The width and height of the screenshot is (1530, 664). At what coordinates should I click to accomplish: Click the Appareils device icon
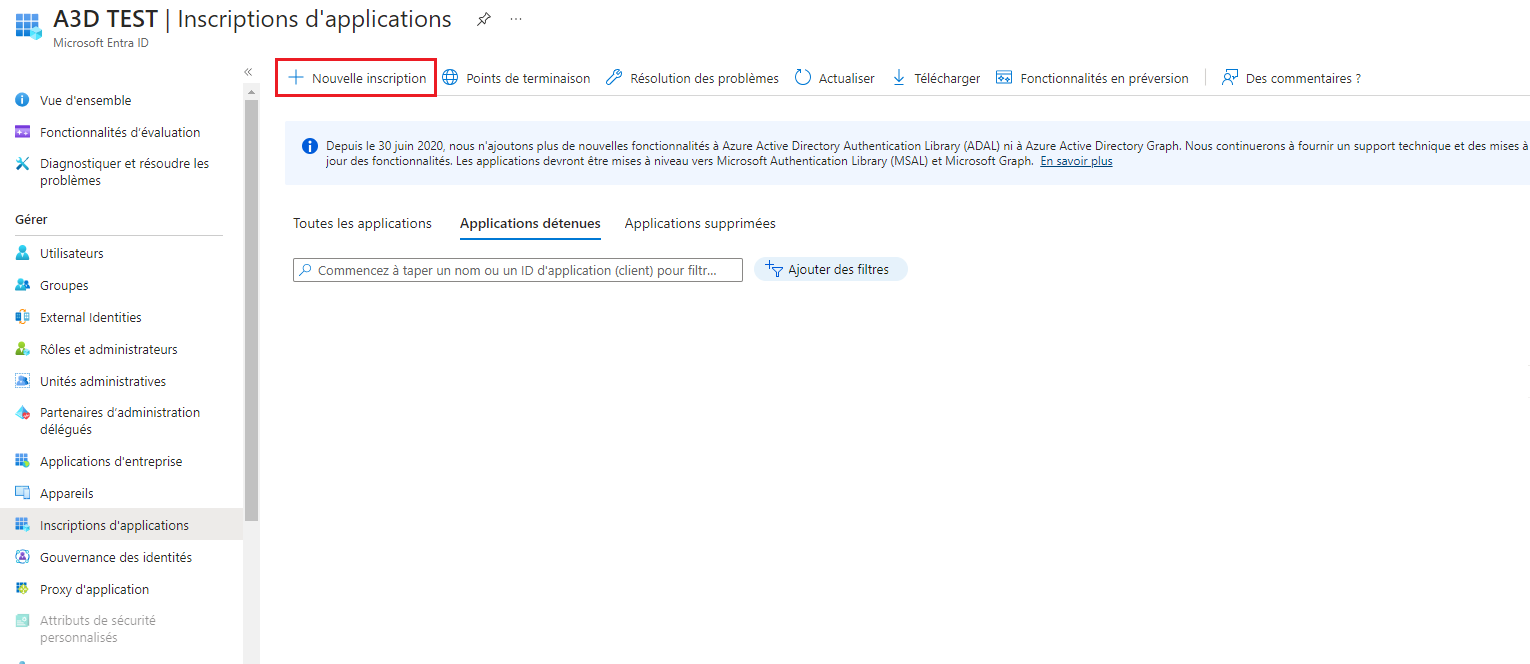pos(22,493)
